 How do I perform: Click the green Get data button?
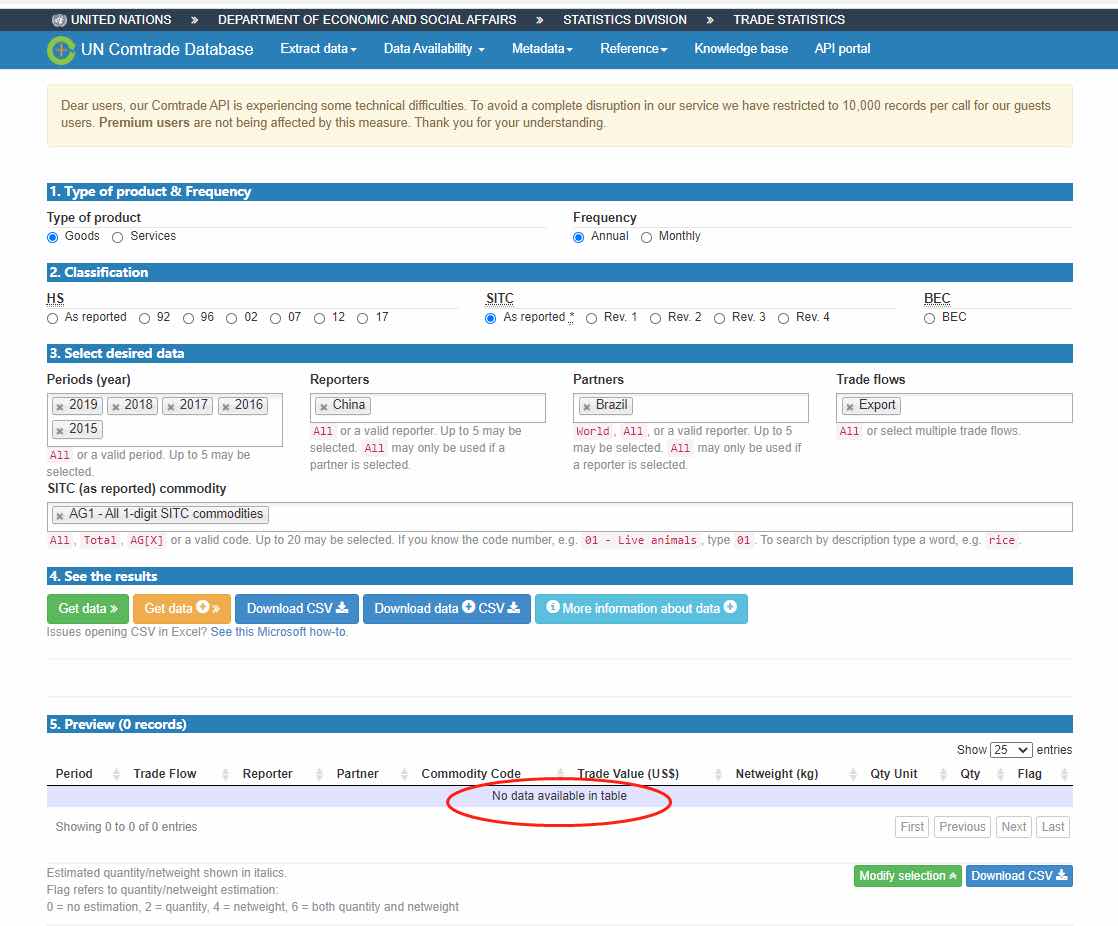[x=88, y=609]
